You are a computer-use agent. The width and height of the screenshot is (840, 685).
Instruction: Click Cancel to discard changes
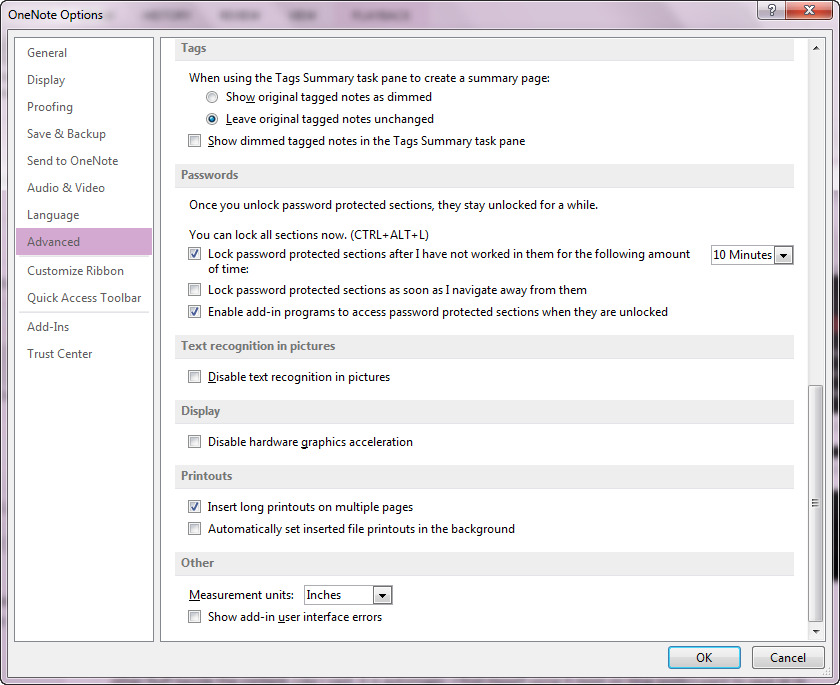(788, 658)
